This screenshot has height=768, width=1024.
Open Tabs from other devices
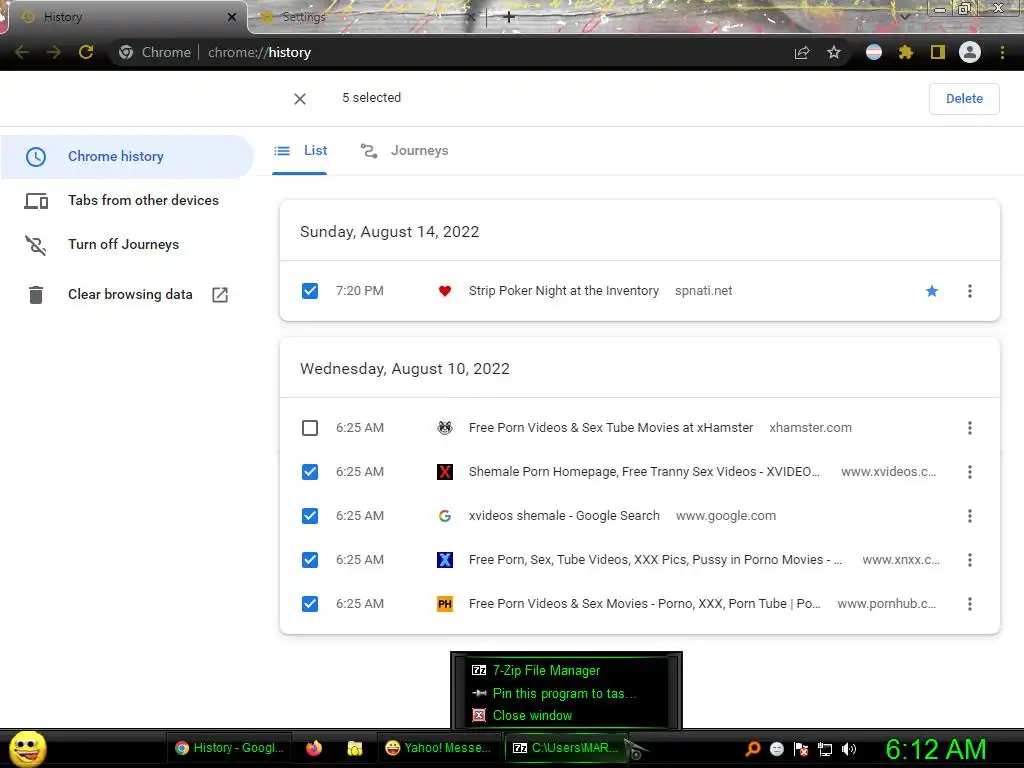click(127, 200)
